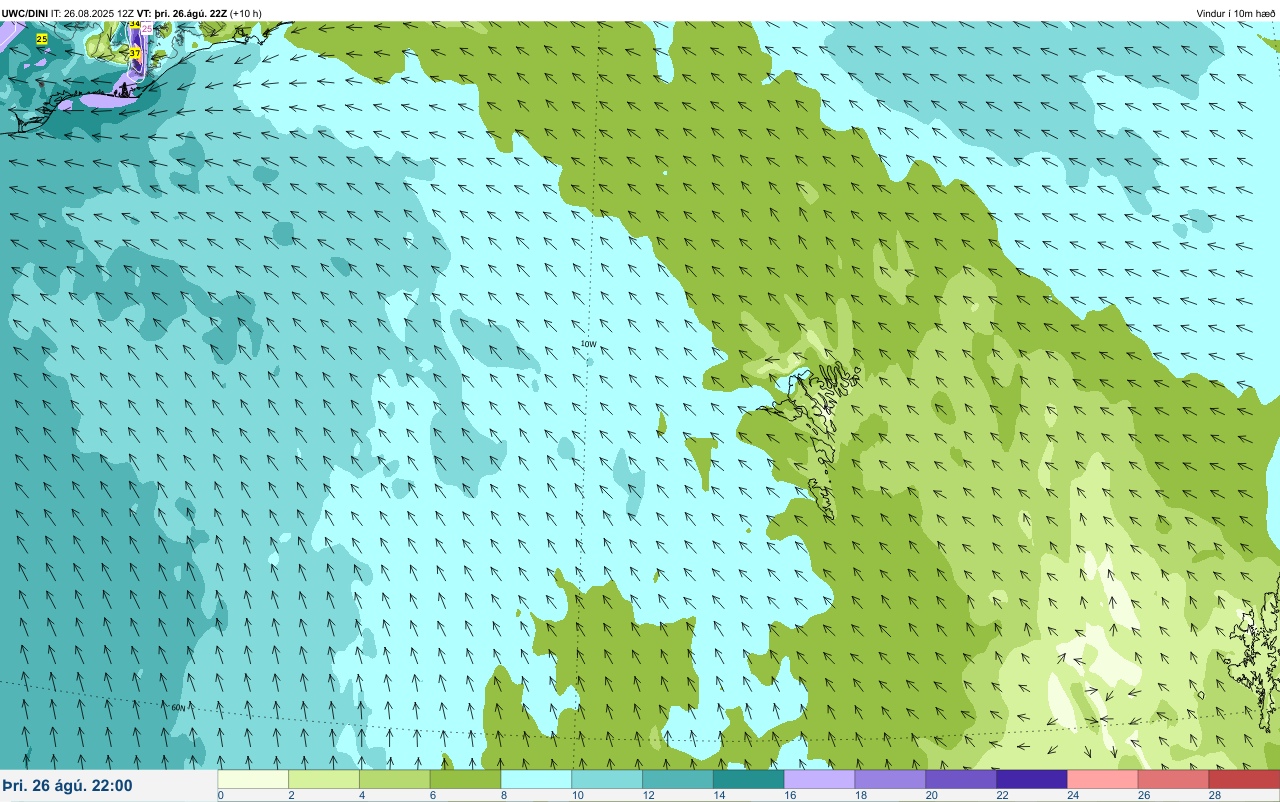
Task: Click the 'UWC/DINI' model name in header
Action: [25, 14]
